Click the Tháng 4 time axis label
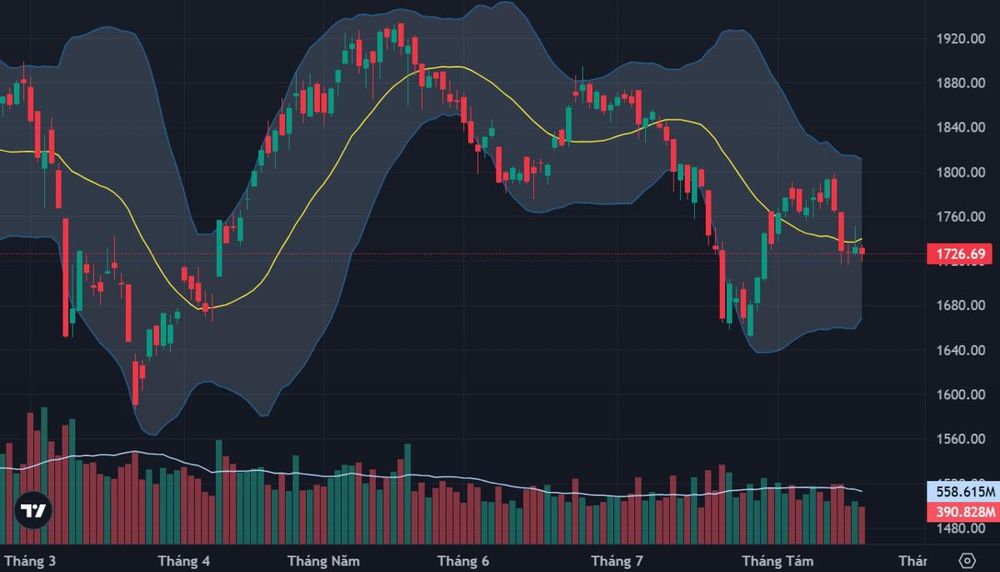This screenshot has width=1000, height=572. pyautogui.click(x=184, y=561)
